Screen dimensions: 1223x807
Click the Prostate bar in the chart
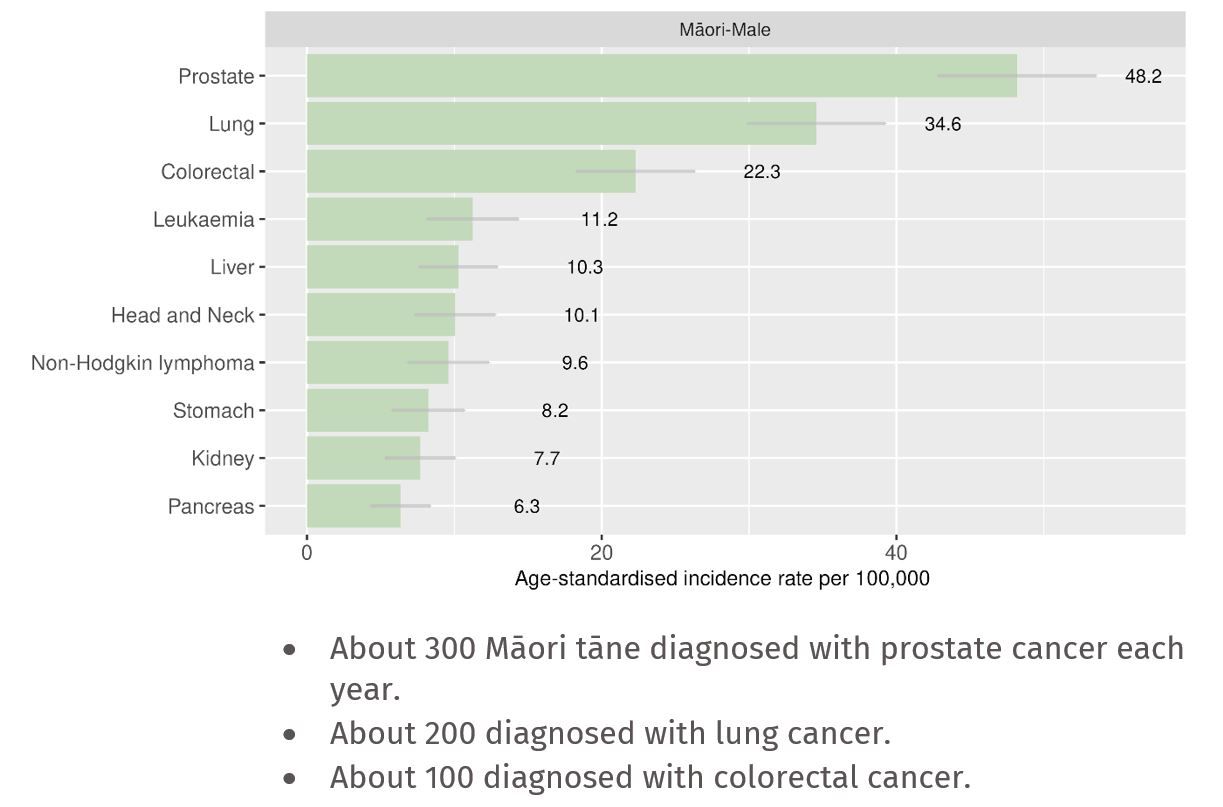pos(660,76)
